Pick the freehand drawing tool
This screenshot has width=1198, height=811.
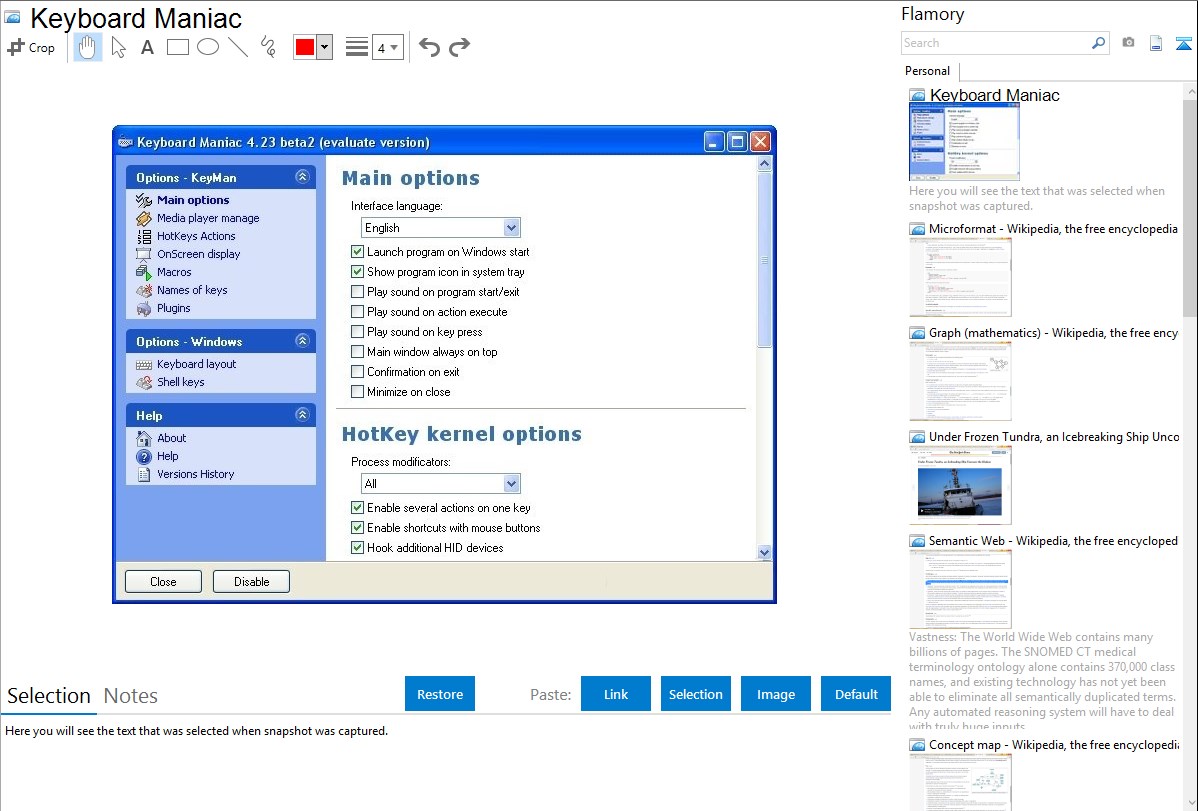tap(268, 47)
